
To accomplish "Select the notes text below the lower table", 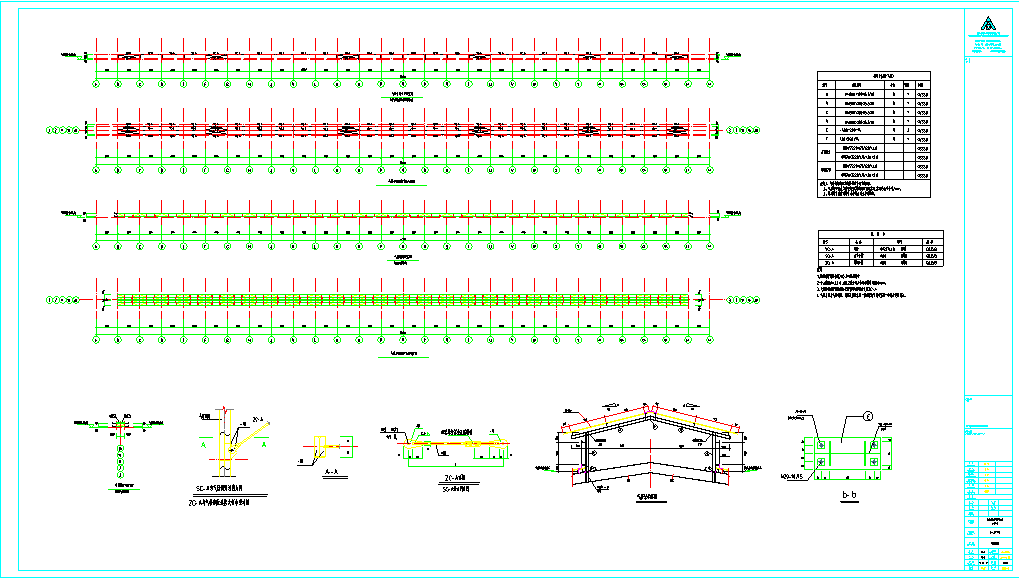I will pos(861,283).
